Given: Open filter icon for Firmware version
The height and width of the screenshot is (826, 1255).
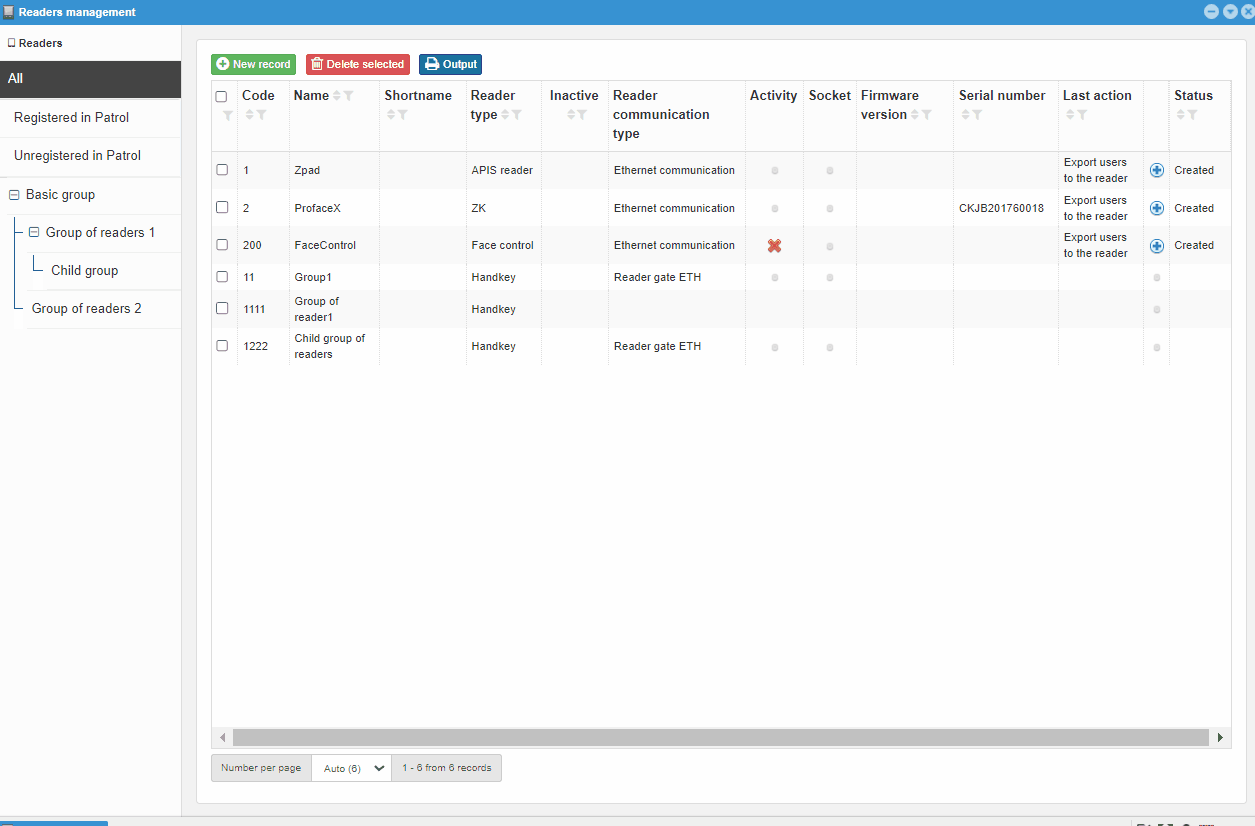Looking at the screenshot, I should (x=927, y=115).
